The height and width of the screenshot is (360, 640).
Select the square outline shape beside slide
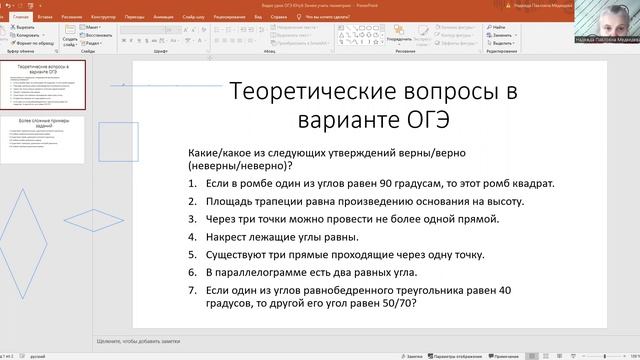click(118, 142)
